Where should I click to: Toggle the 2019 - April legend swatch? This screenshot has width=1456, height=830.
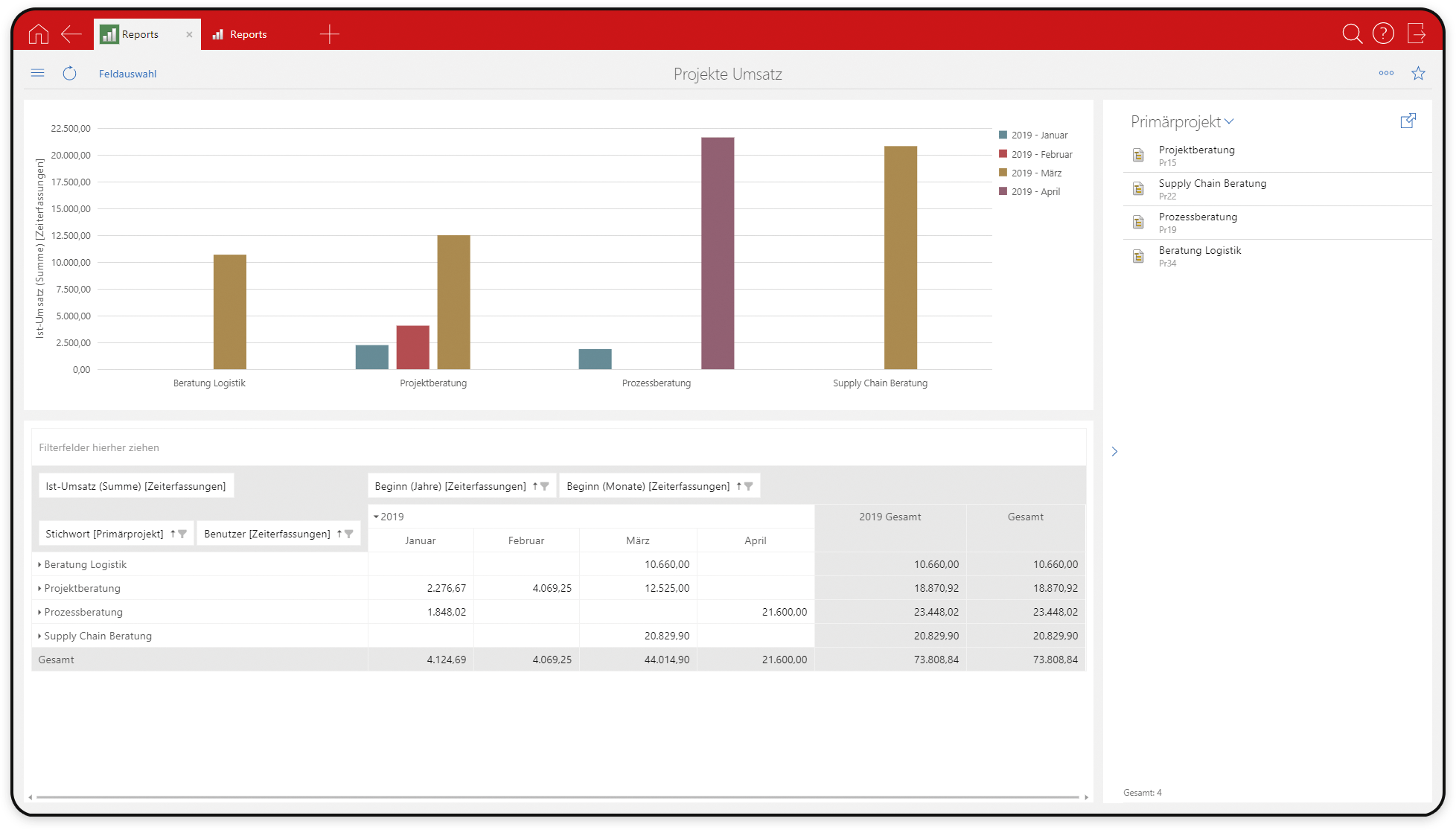[x=1003, y=191]
